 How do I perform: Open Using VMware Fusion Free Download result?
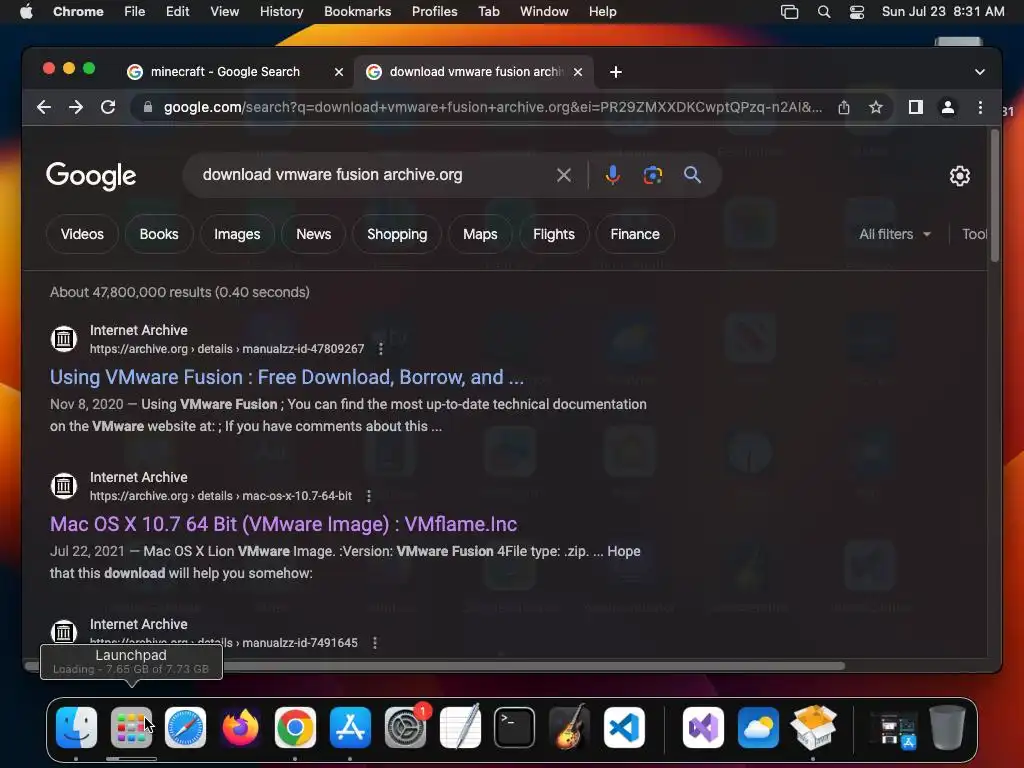pyautogui.click(x=287, y=377)
